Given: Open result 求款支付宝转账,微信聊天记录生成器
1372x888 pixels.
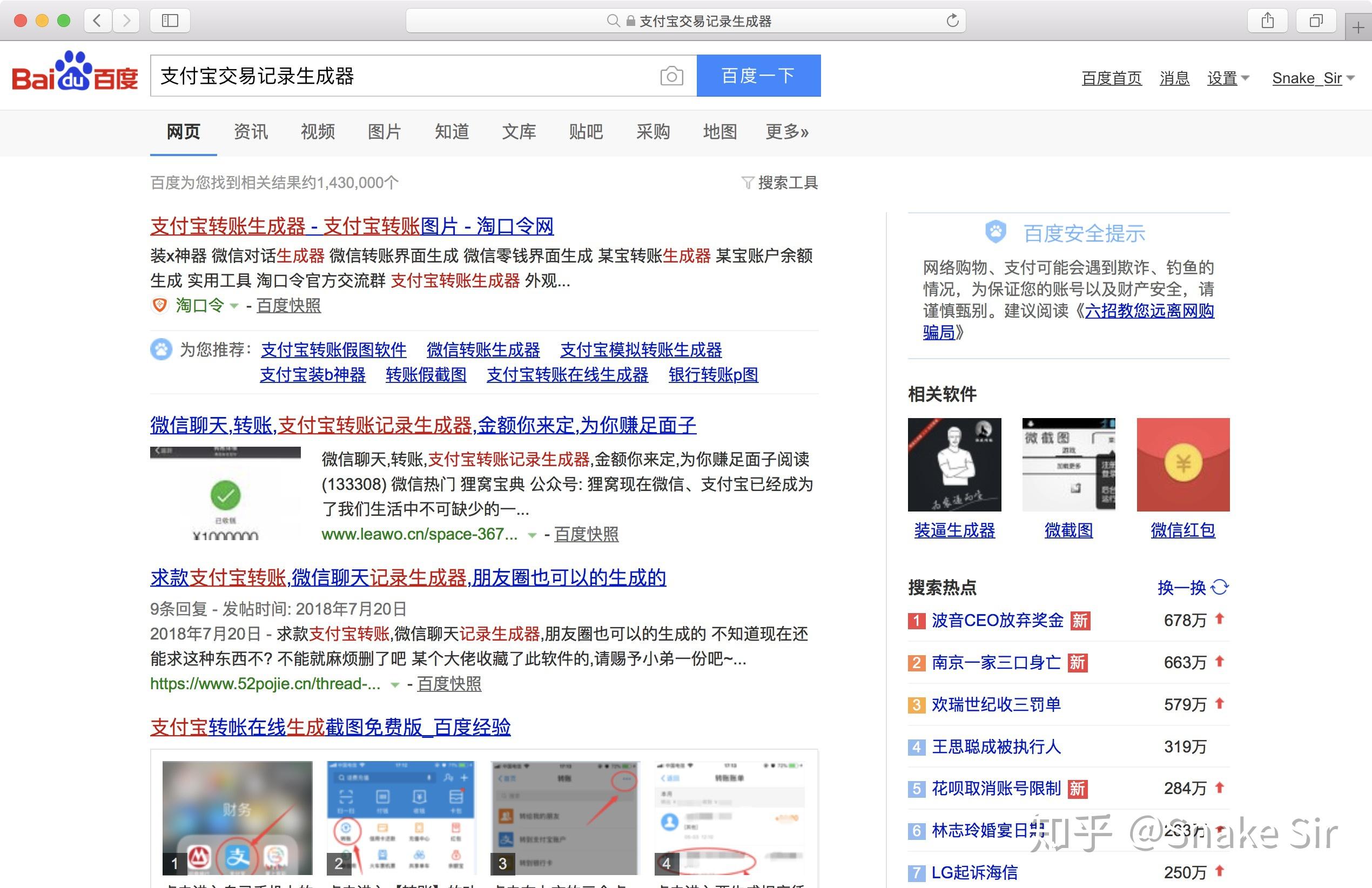Looking at the screenshot, I should click(408, 577).
